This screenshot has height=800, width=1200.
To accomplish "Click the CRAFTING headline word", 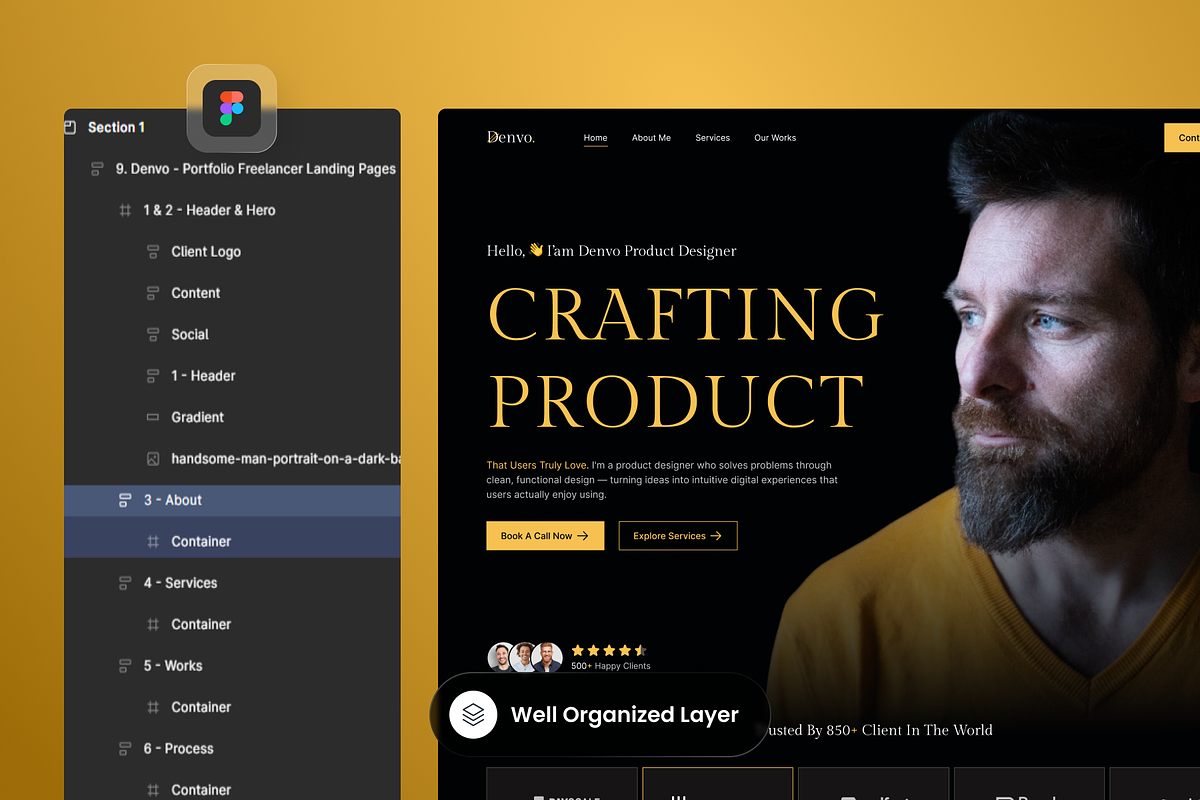I will click(685, 315).
